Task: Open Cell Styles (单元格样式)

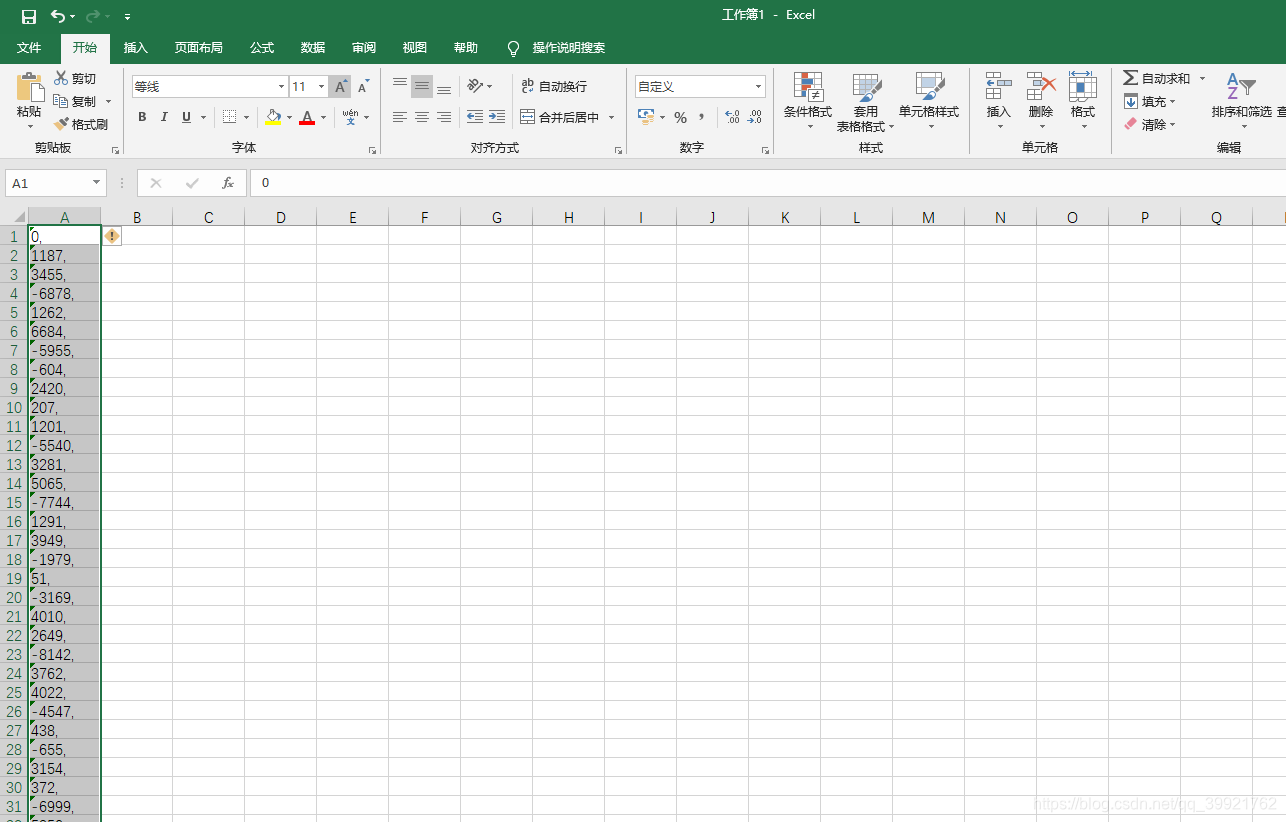Action: (x=929, y=101)
